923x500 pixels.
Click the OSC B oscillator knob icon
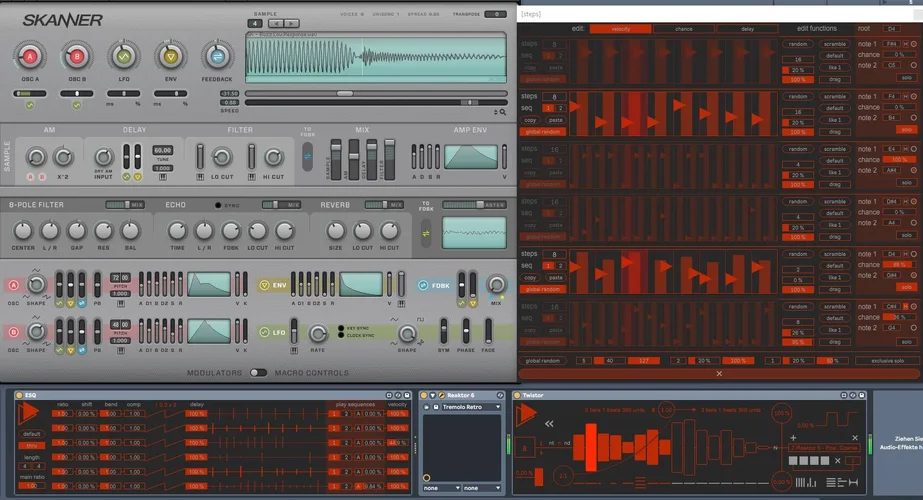coord(76,56)
